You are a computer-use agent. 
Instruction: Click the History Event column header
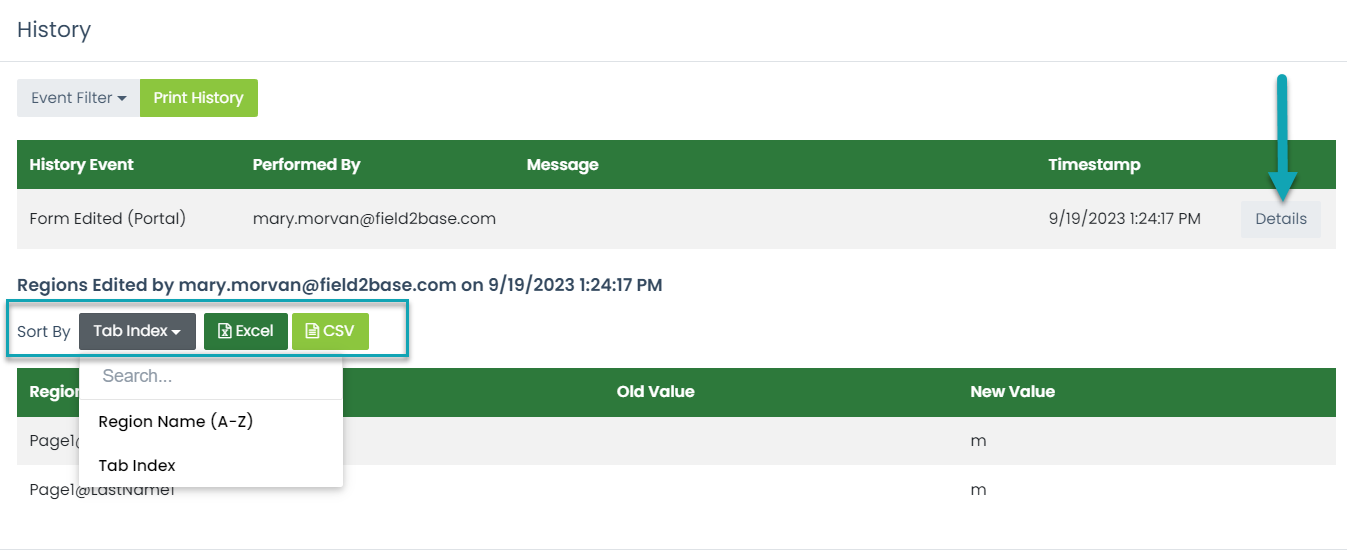[x=82, y=165]
